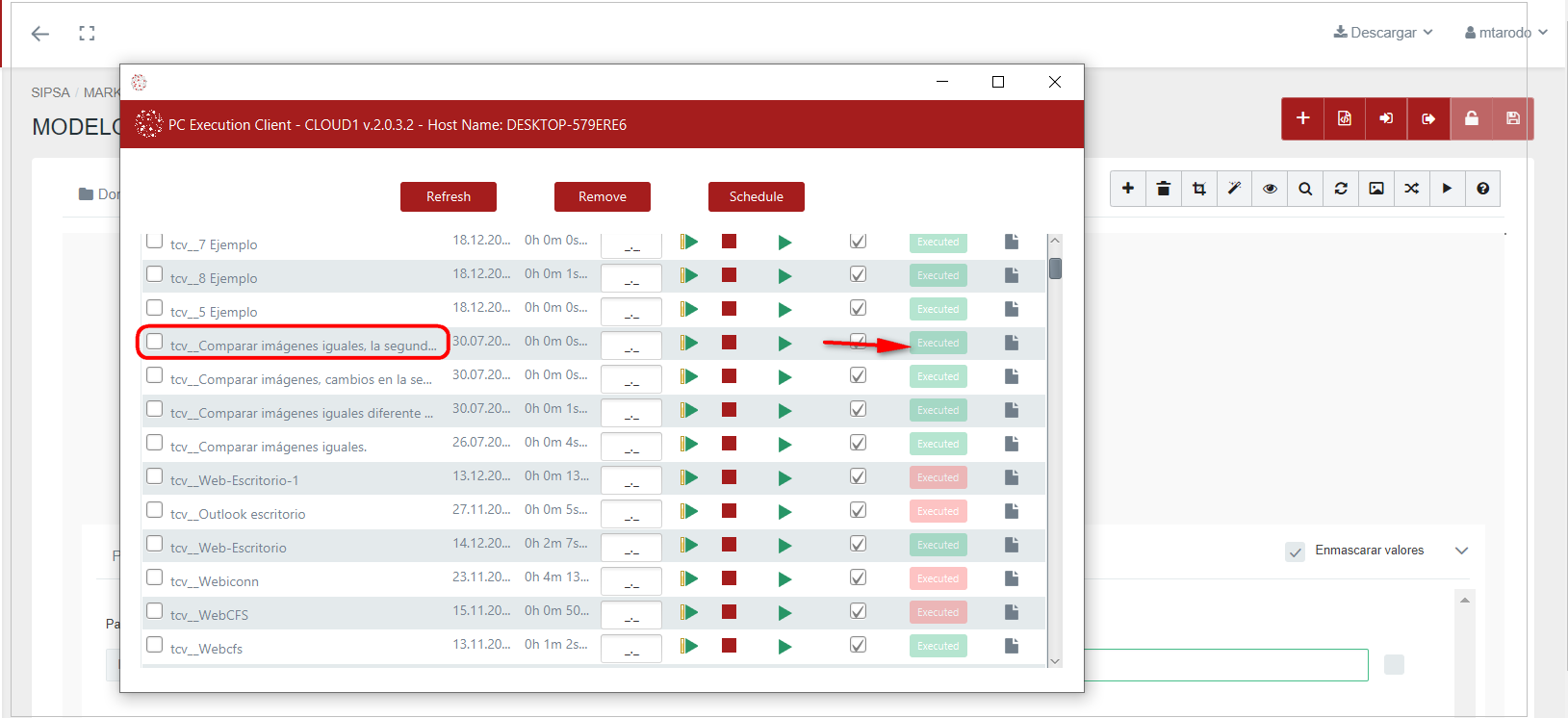Click the code file icon in red toolbar
Screen dimensions: 1568x718
pos(1344,118)
